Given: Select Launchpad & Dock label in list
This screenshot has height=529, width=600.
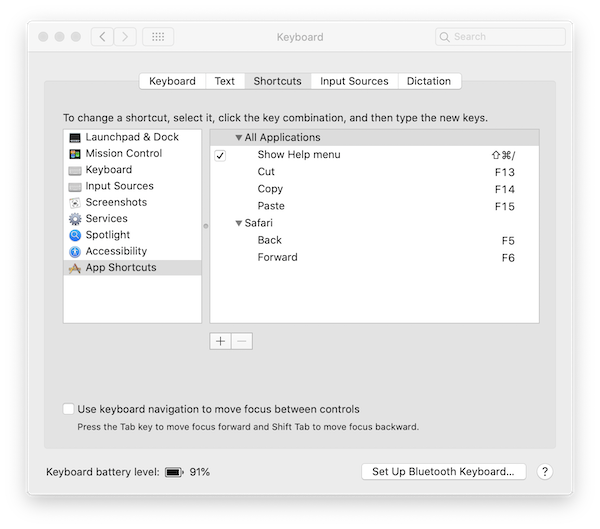Looking at the screenshot, I should coord(132,137).
